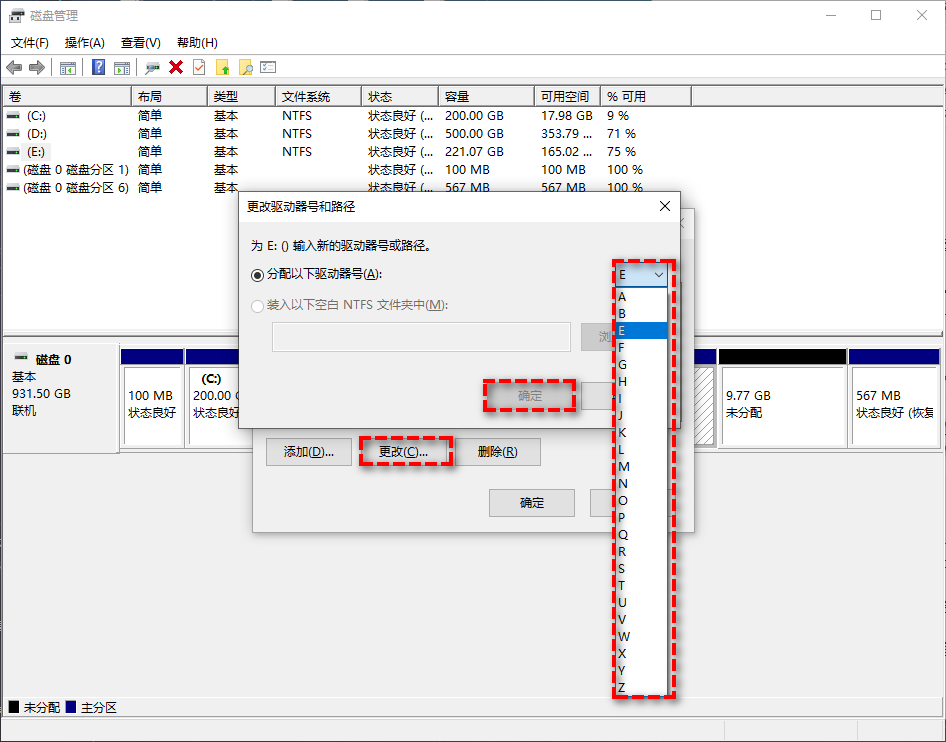Click the drive-with-magnifier toolbar icon
Image resolution: width=946 pixels, height=742 pixels.
[x=152, y=68]
